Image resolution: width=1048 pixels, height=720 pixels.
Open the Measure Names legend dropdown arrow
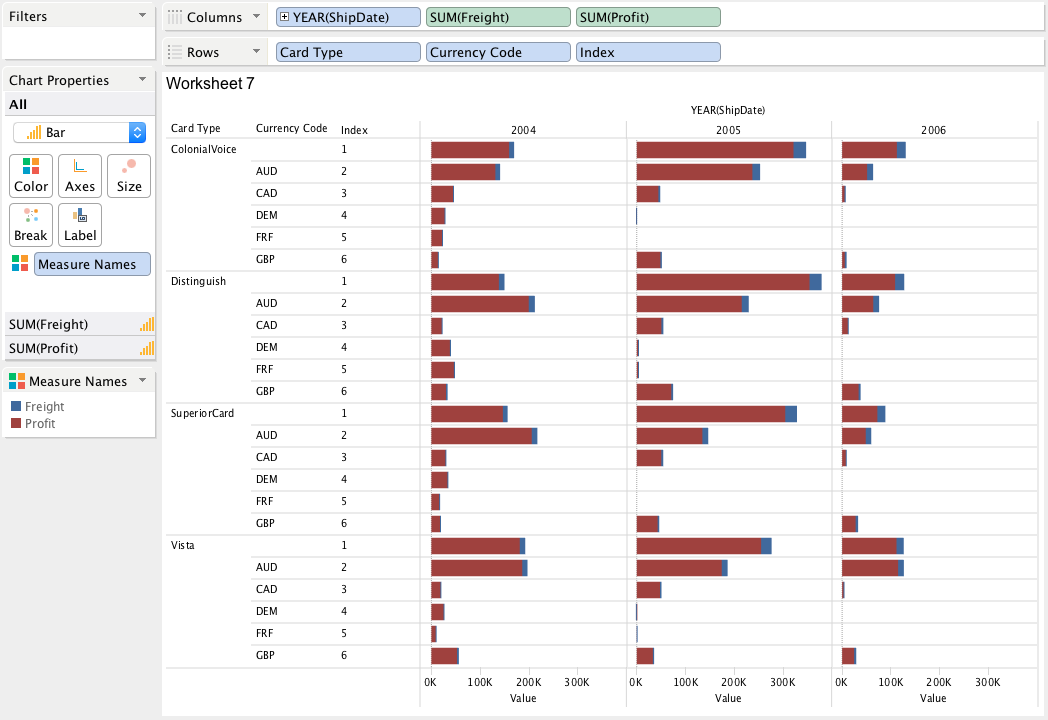142,380
